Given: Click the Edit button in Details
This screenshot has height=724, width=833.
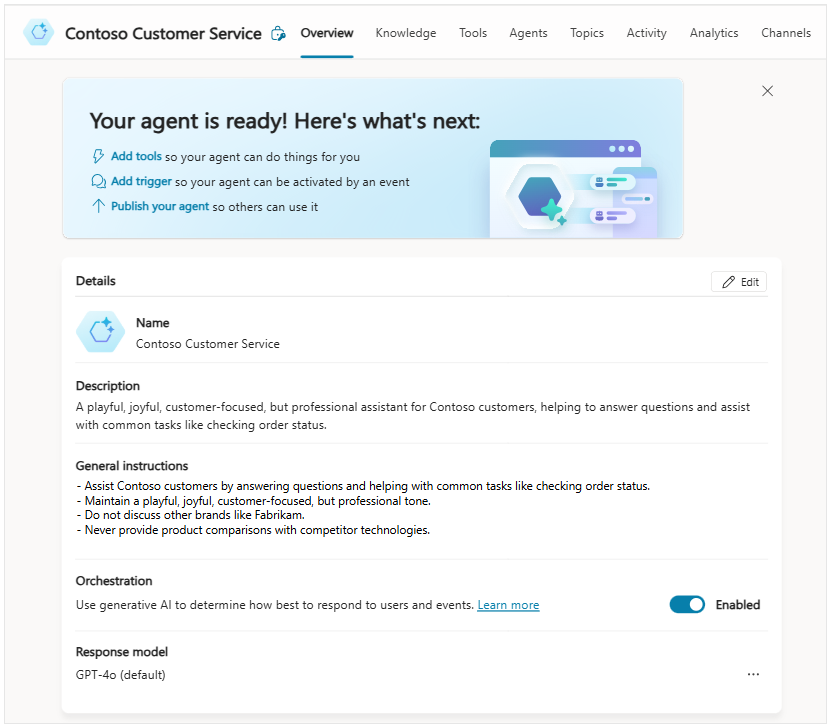Looking at the screenshot, I should coord(739,282).
